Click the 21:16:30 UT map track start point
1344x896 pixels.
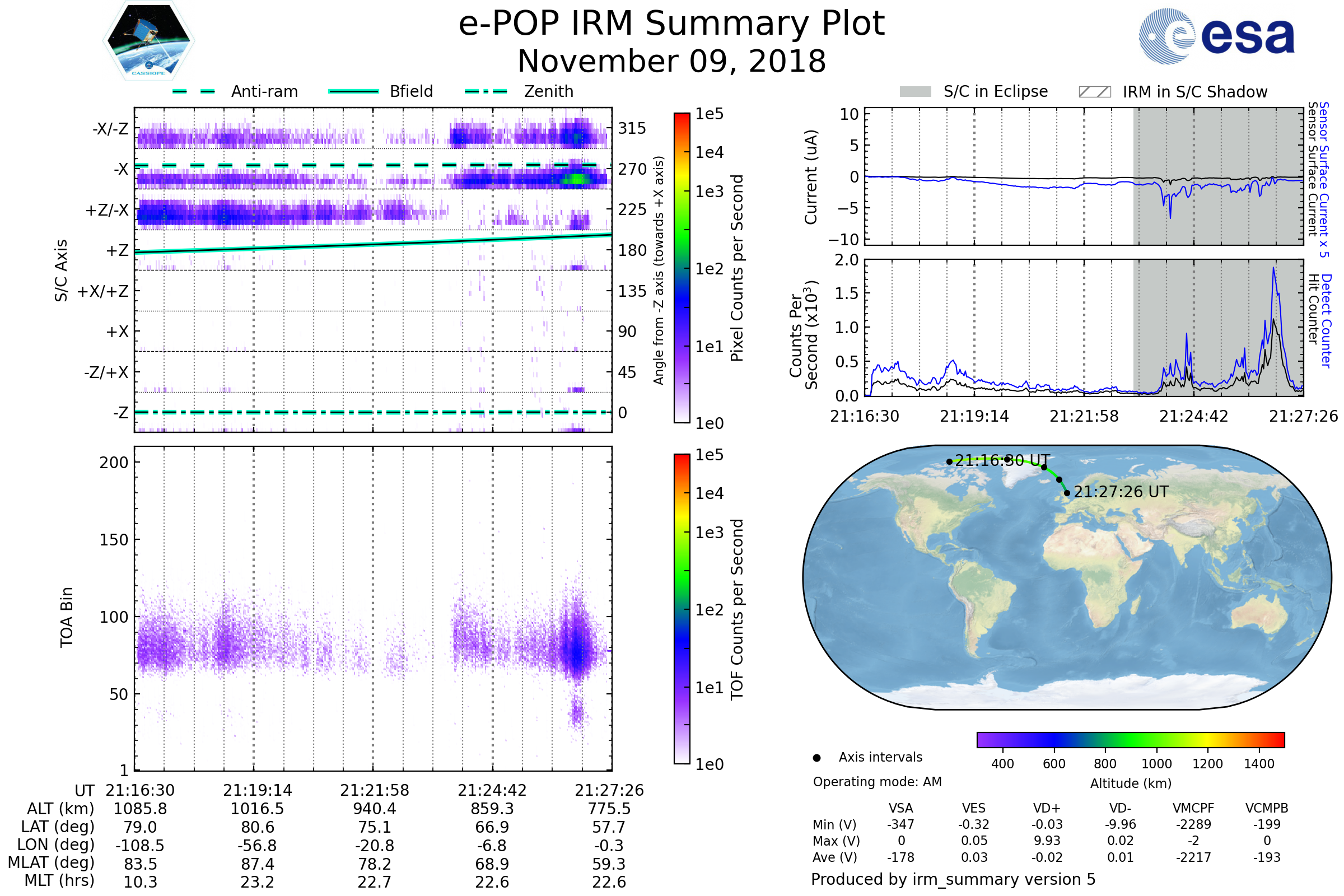click(949, 461)
